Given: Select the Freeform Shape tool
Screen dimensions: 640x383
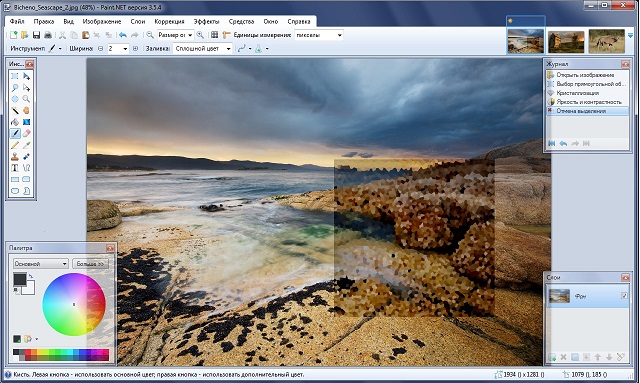Looking at the screenshot, I should pos(27,191).
